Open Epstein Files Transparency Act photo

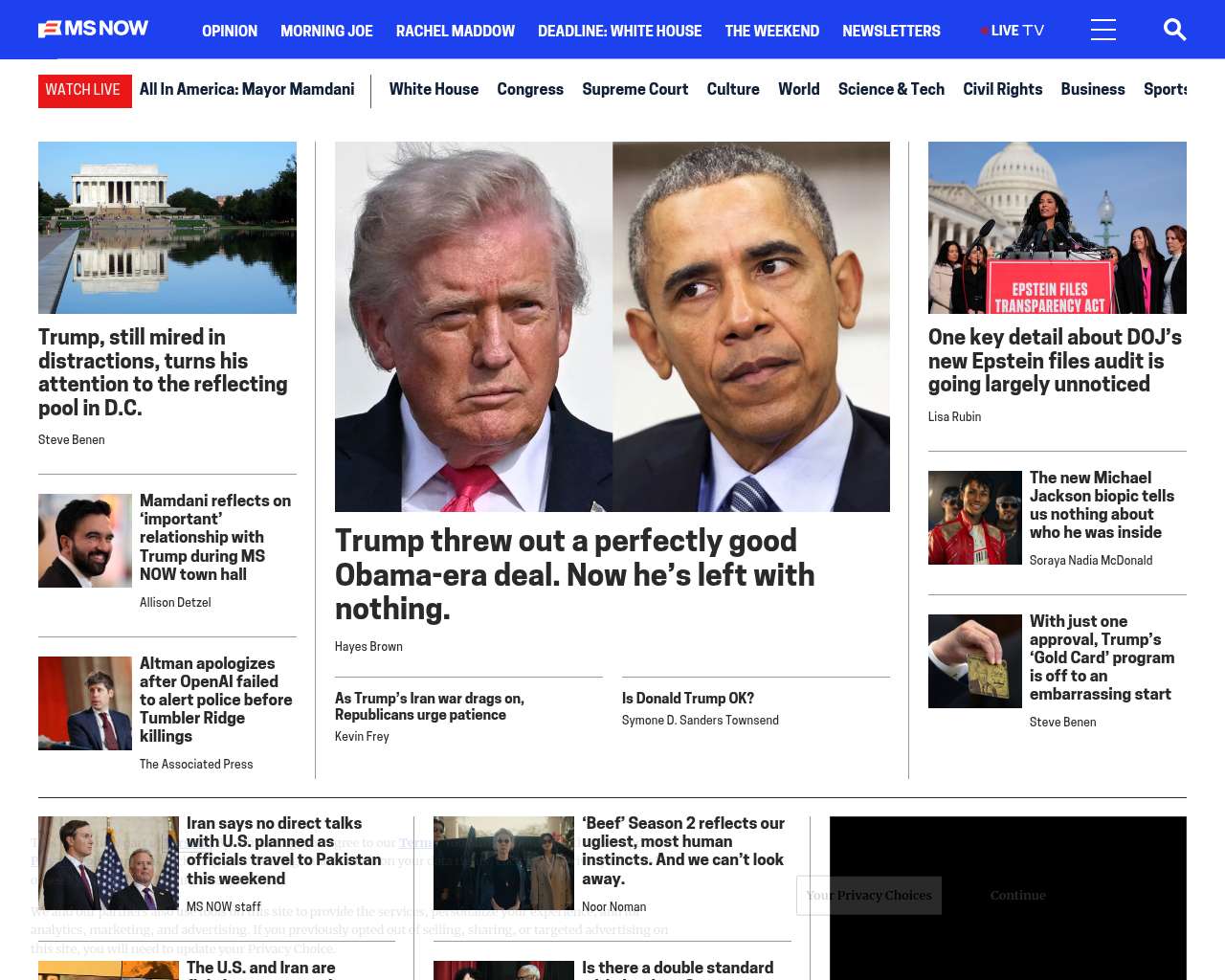coord(1058,228)
